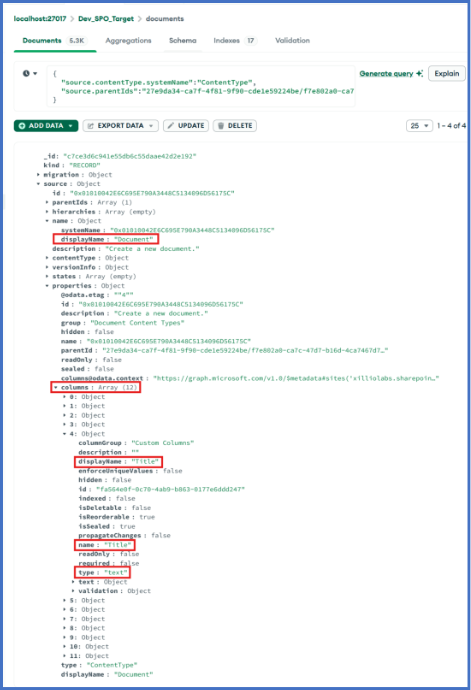This screenshot has height=690, width=471.
Task: Click the Dev_SPO_Target breadcrumb
Action: tap(106, 18)
